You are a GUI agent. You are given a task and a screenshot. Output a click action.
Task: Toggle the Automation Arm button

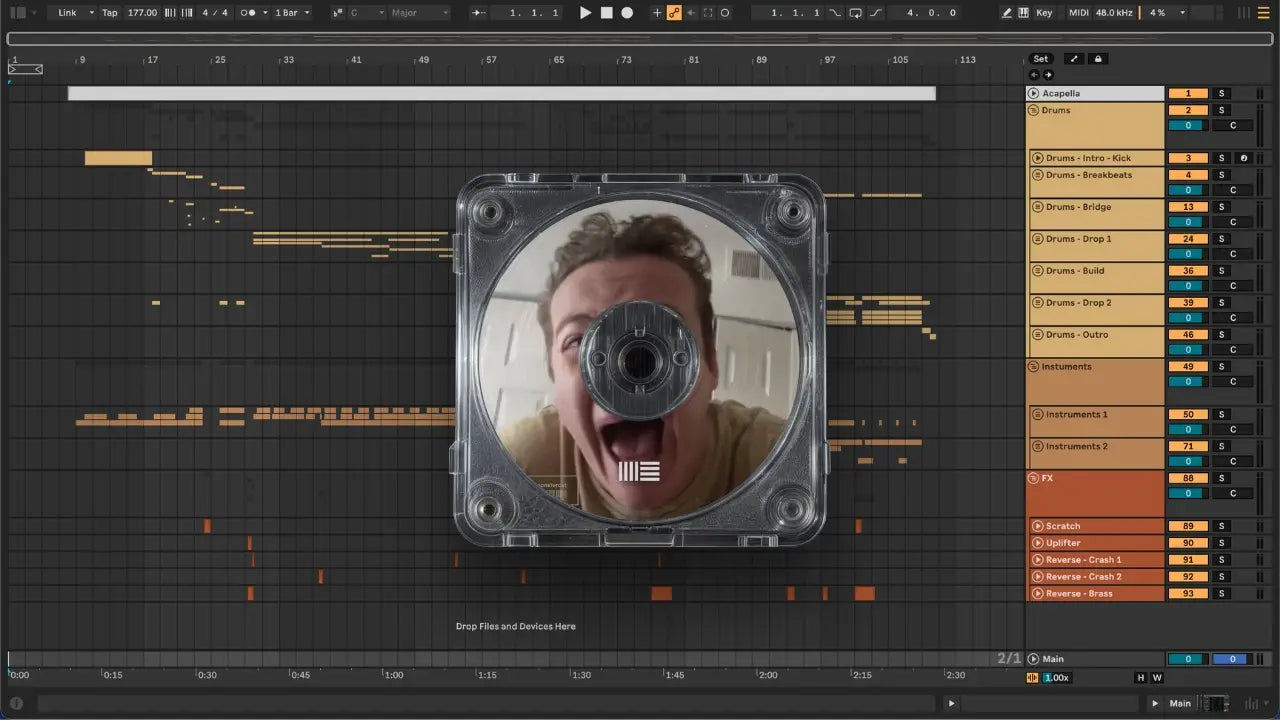pyautogui.click(x=674, y=13)
